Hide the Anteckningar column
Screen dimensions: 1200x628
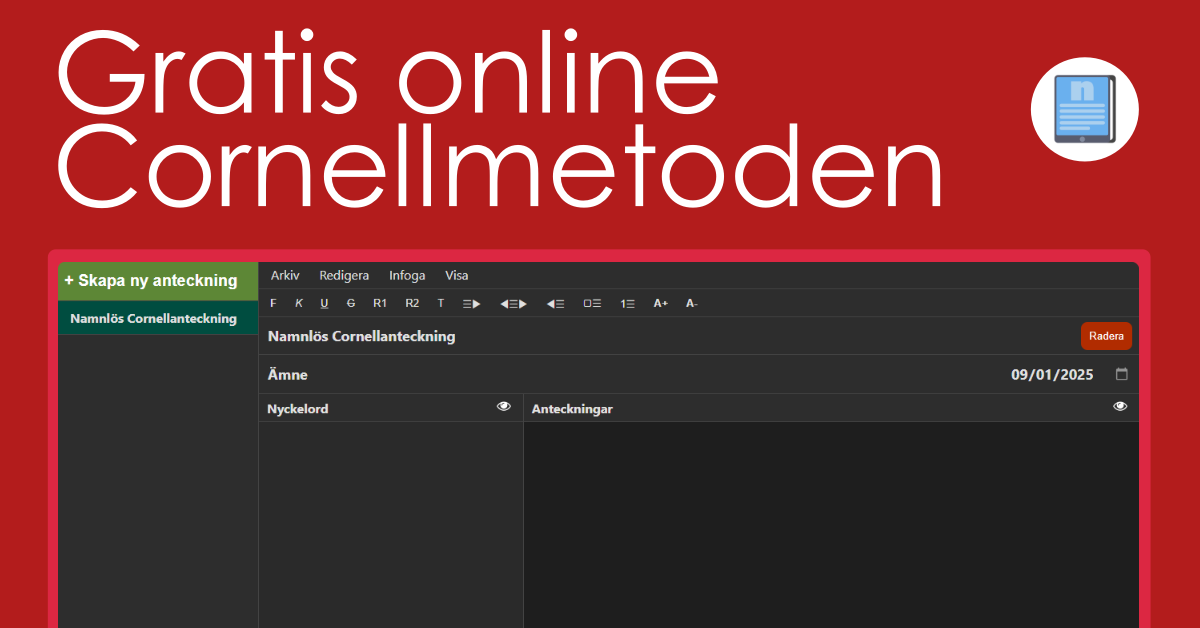[1120, 406]
